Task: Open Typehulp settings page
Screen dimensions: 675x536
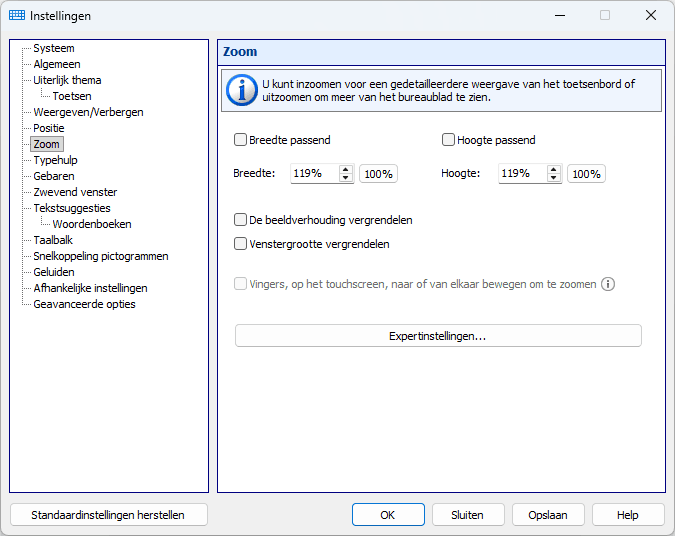Action: click(x=56, y=160)
